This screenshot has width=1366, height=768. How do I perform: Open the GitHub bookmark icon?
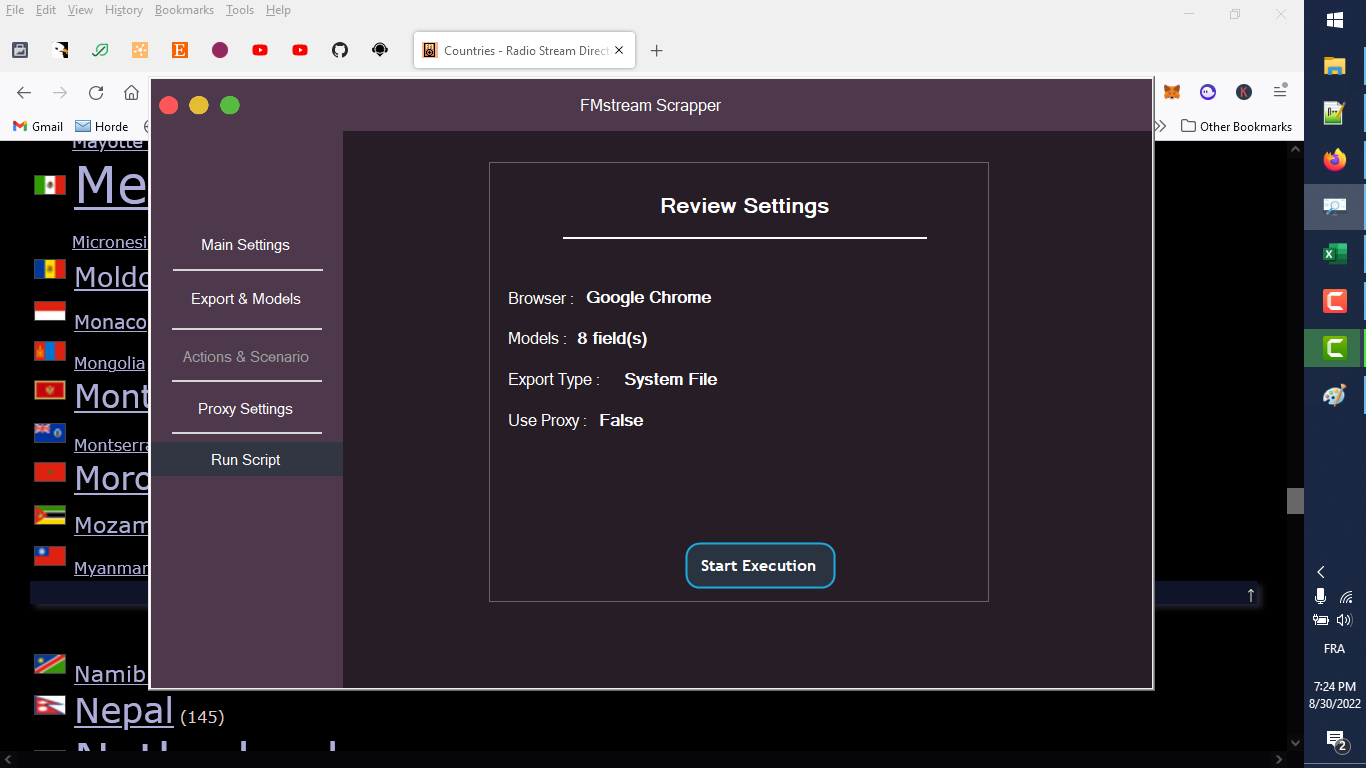[340, 50]
